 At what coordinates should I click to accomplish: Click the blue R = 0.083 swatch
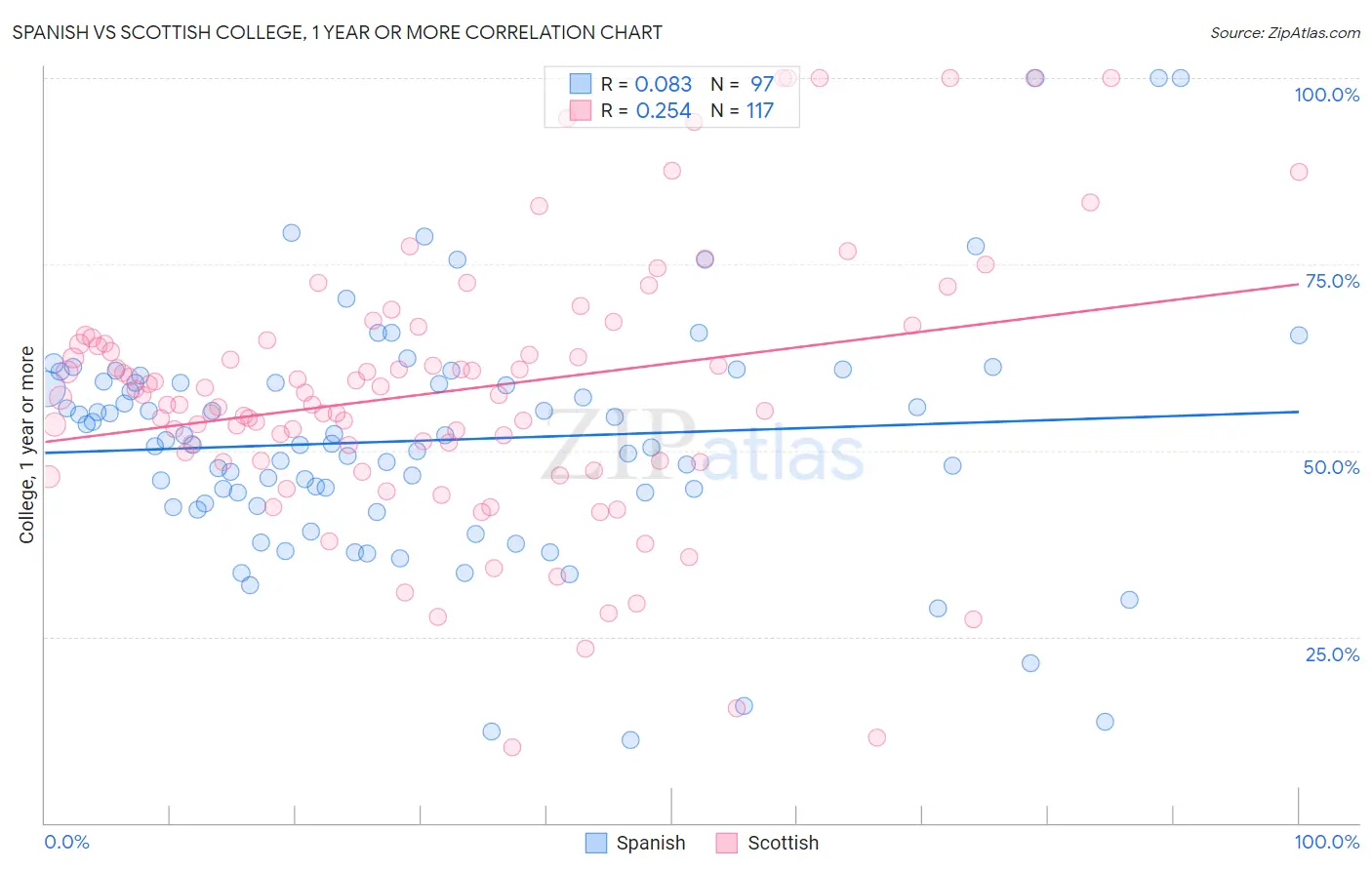pyautogui.click(x=581, y=84)
